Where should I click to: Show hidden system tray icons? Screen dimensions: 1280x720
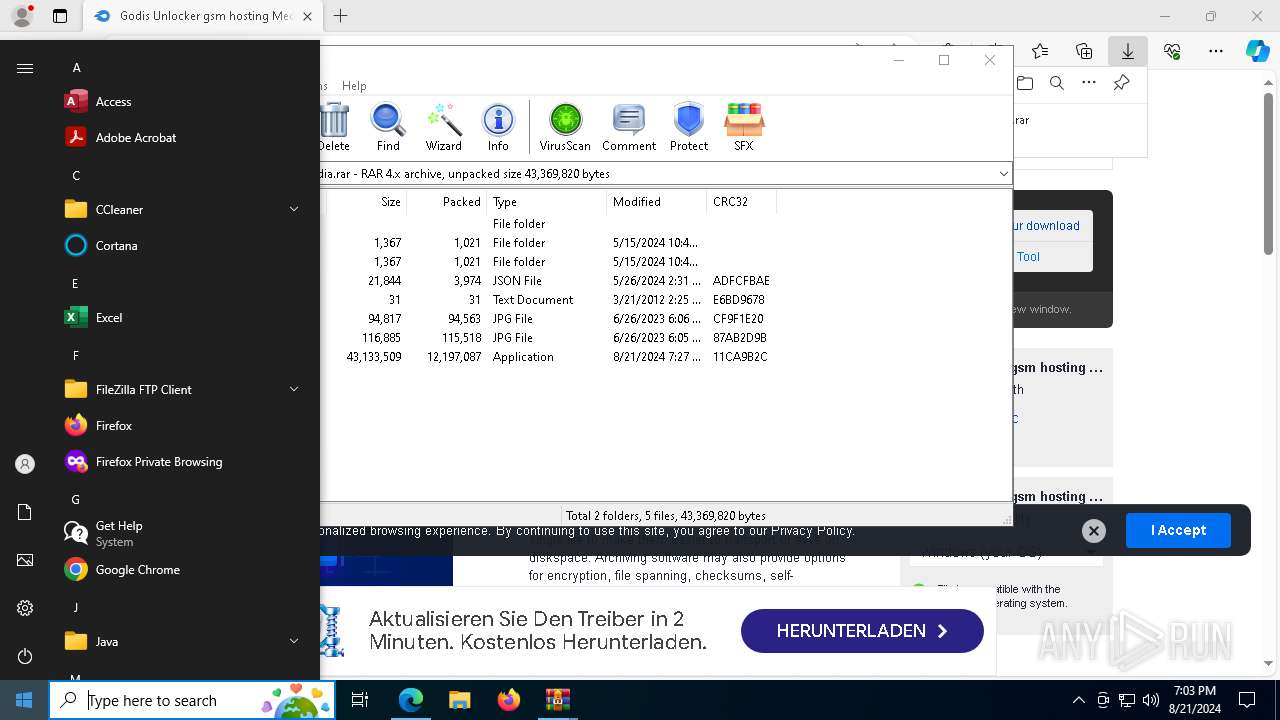[1078, 700]
